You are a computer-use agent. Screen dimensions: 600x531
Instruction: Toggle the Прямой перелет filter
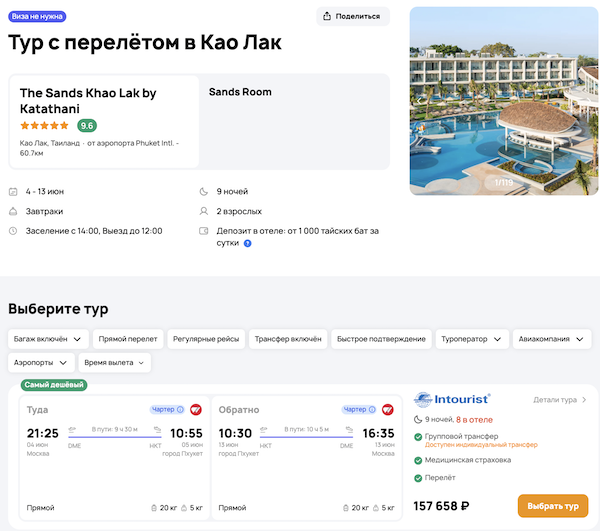(128, 339)
